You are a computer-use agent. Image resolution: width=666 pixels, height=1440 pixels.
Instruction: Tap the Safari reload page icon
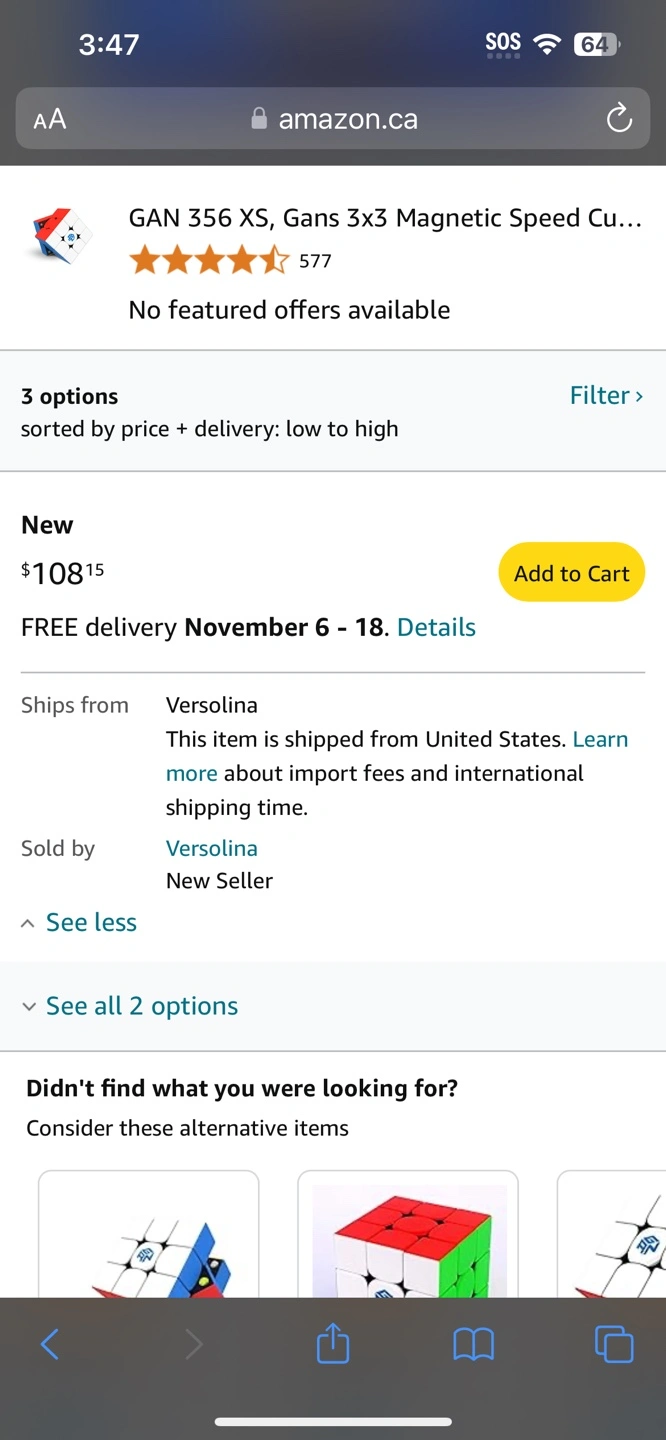pos(619,119)
